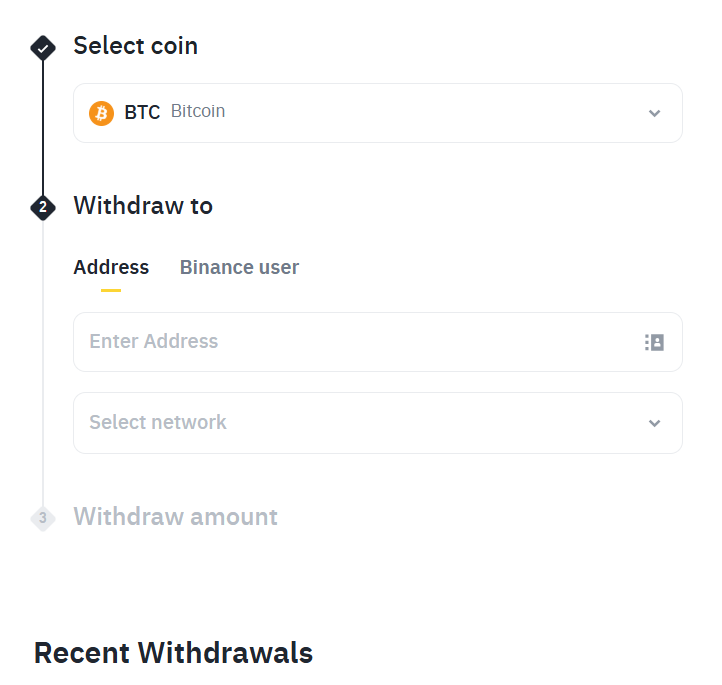Click the step 1 checkmark icon
Viewport: 722px width, 685px height.
[43, 47]
